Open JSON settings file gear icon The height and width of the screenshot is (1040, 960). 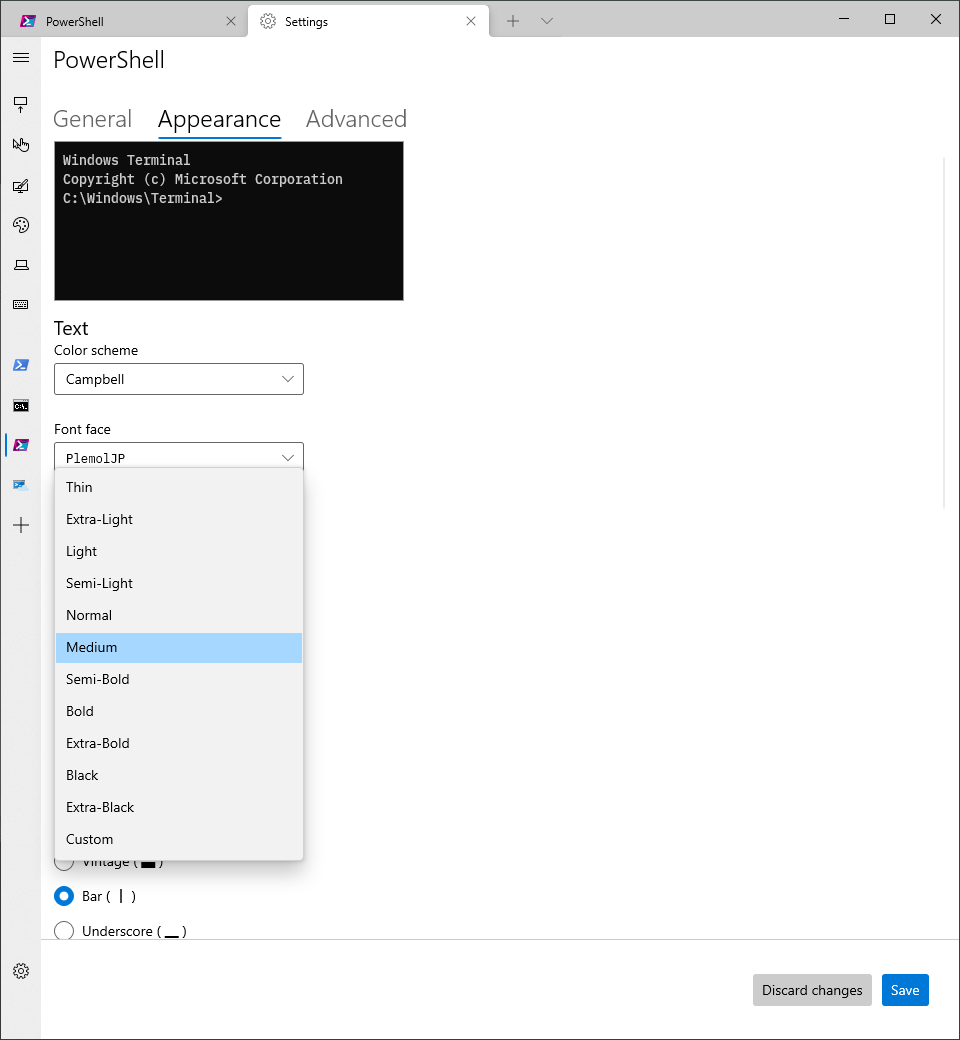[x=21, y=971]
